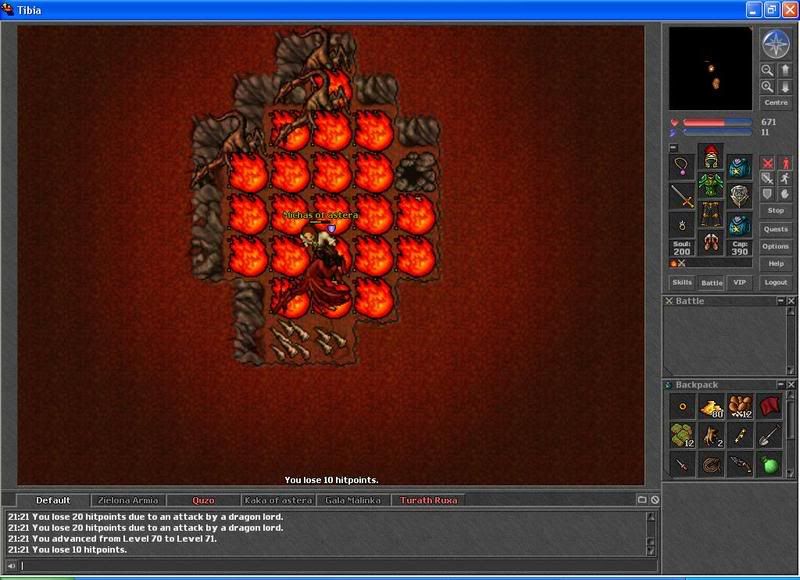Close the Battle panel
Screen dimensions: 800x580
(791, 301)
